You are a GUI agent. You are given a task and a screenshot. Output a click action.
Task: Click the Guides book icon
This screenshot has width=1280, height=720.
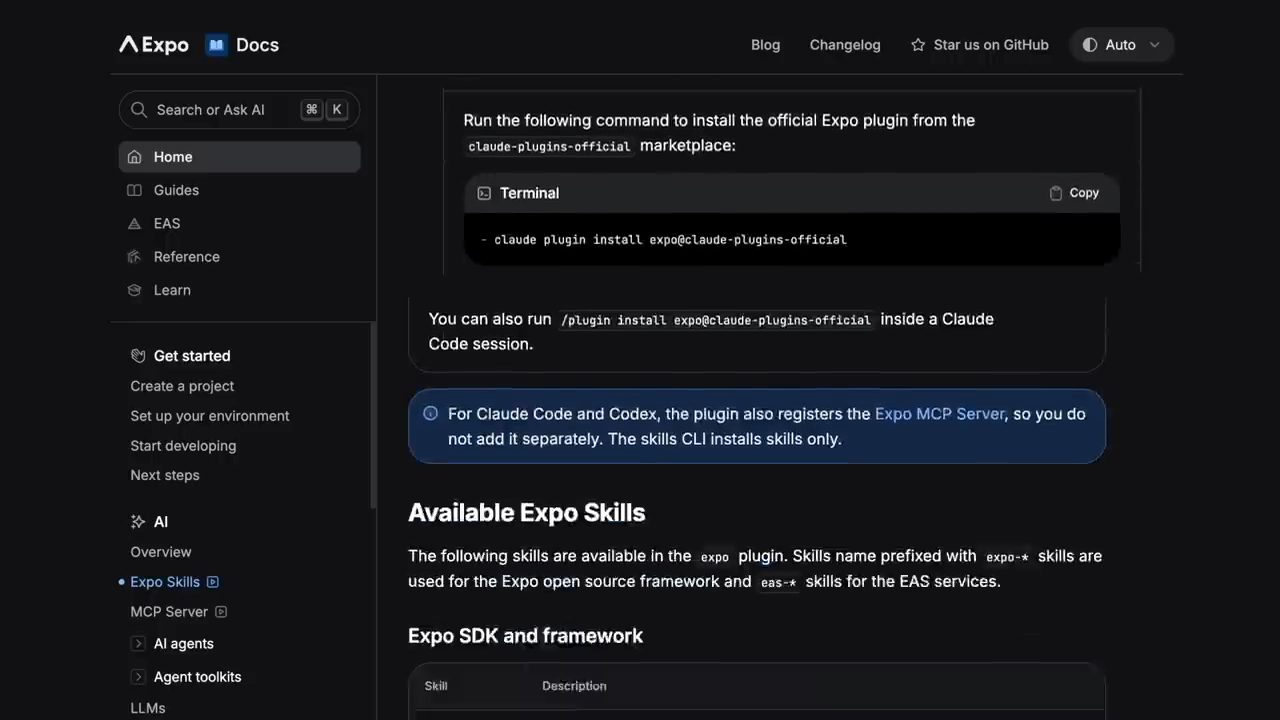click(135, 190)
